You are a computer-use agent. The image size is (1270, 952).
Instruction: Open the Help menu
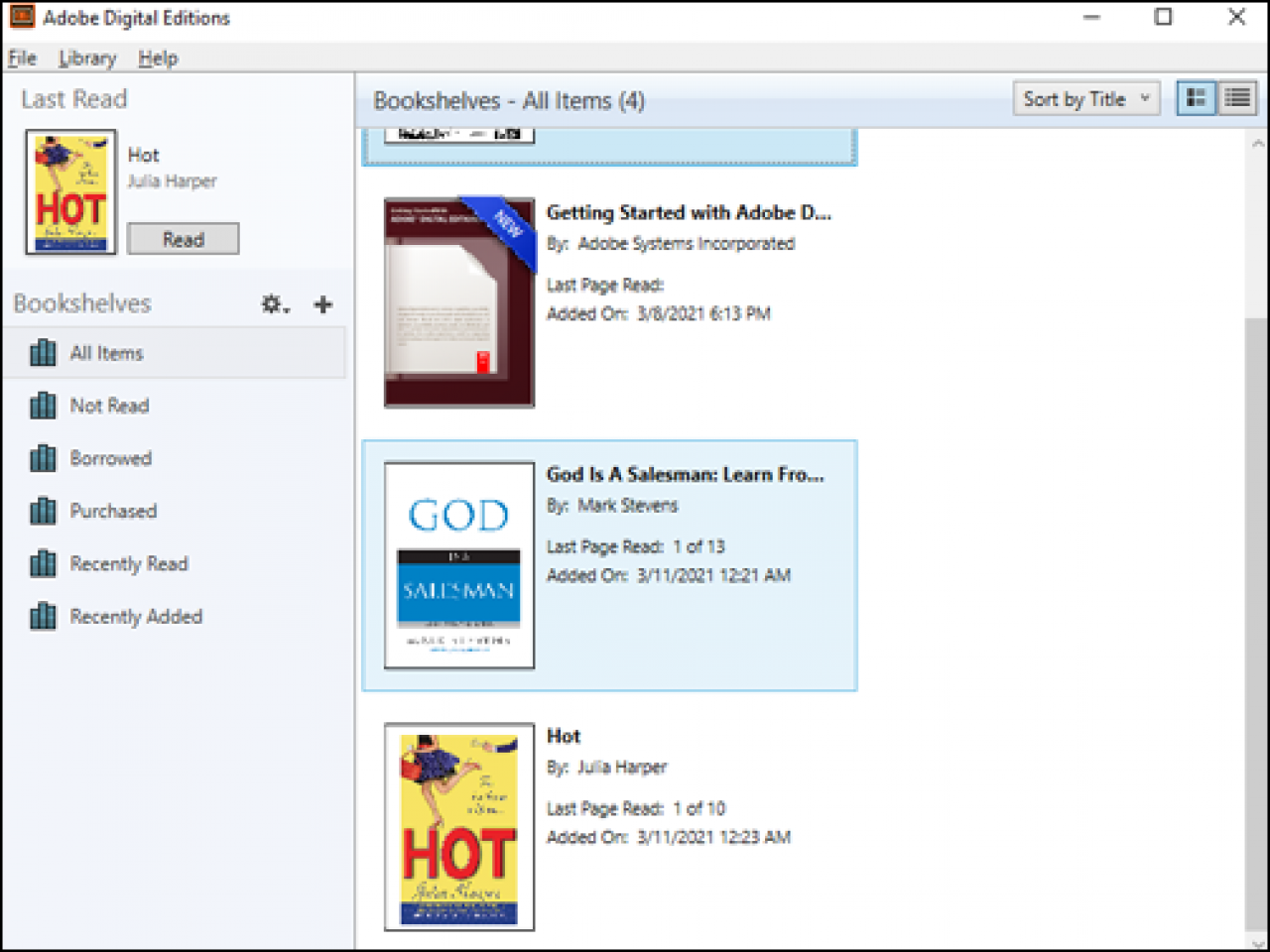coord(158,59)
